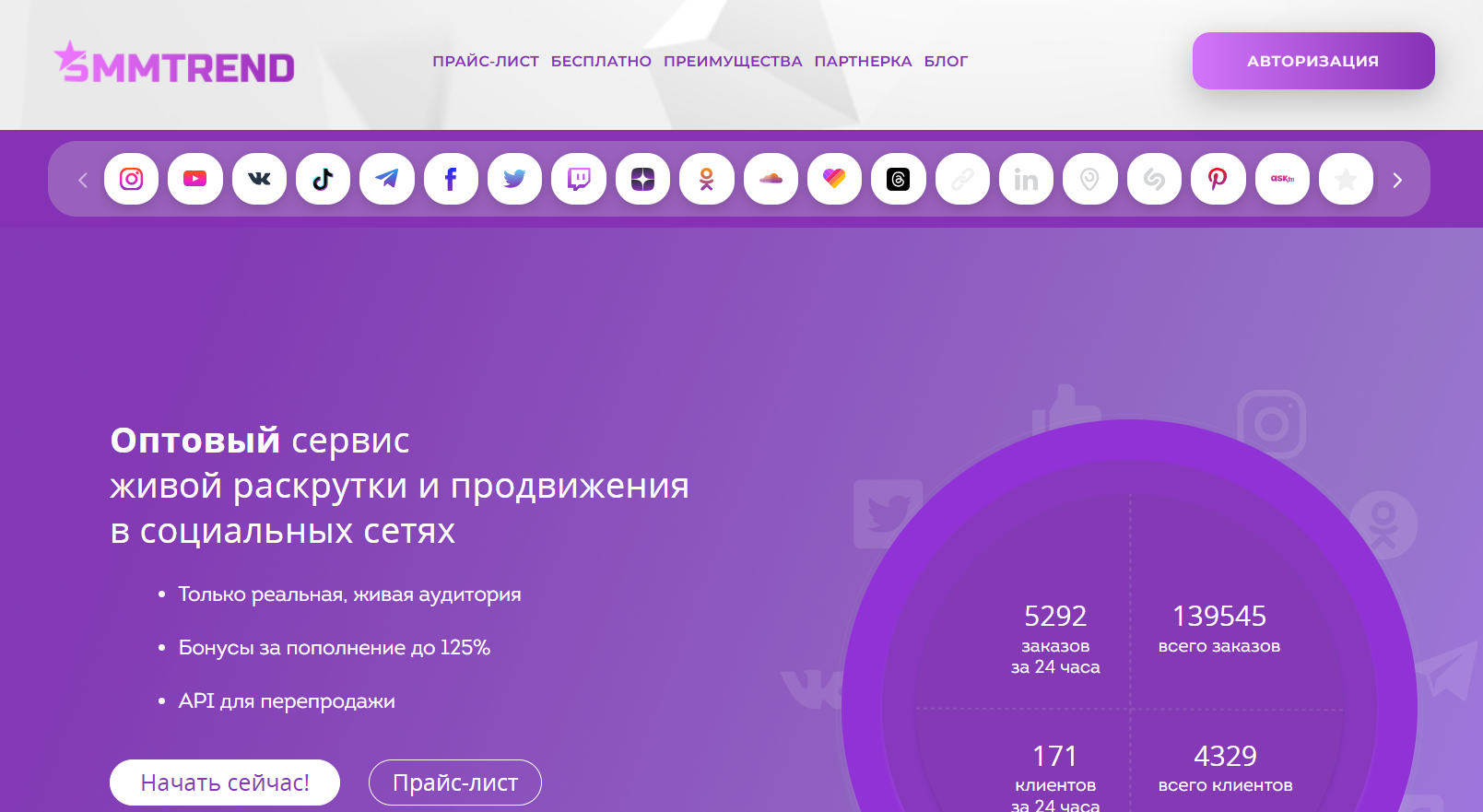Open the ASKfm icon

pyautogui.click(x=1282, y=179)
